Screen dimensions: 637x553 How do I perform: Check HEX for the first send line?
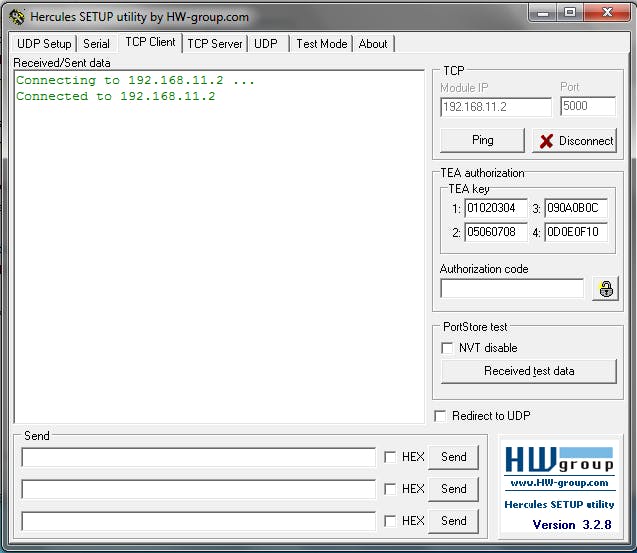(390, 457)
